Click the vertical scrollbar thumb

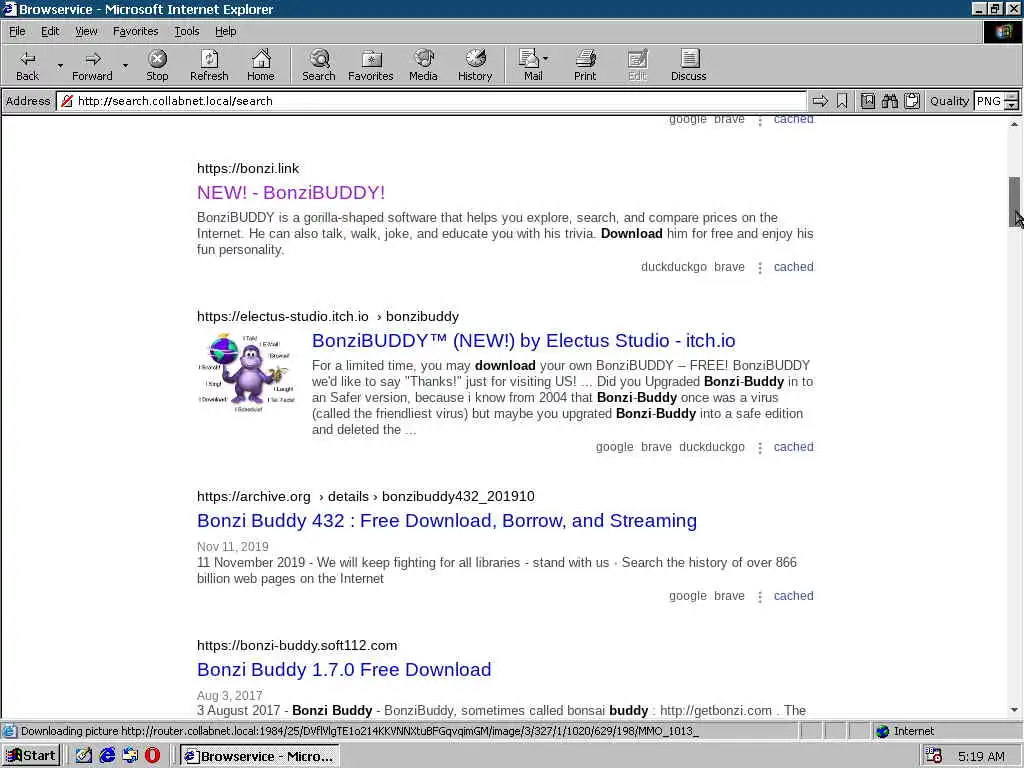coord(1014,202)
